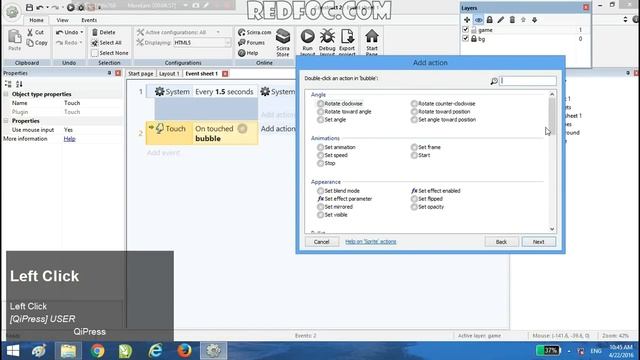Uncheck the bg layer checkbox
This screenshot has width=640, height=360.
[x=466, y=38]
